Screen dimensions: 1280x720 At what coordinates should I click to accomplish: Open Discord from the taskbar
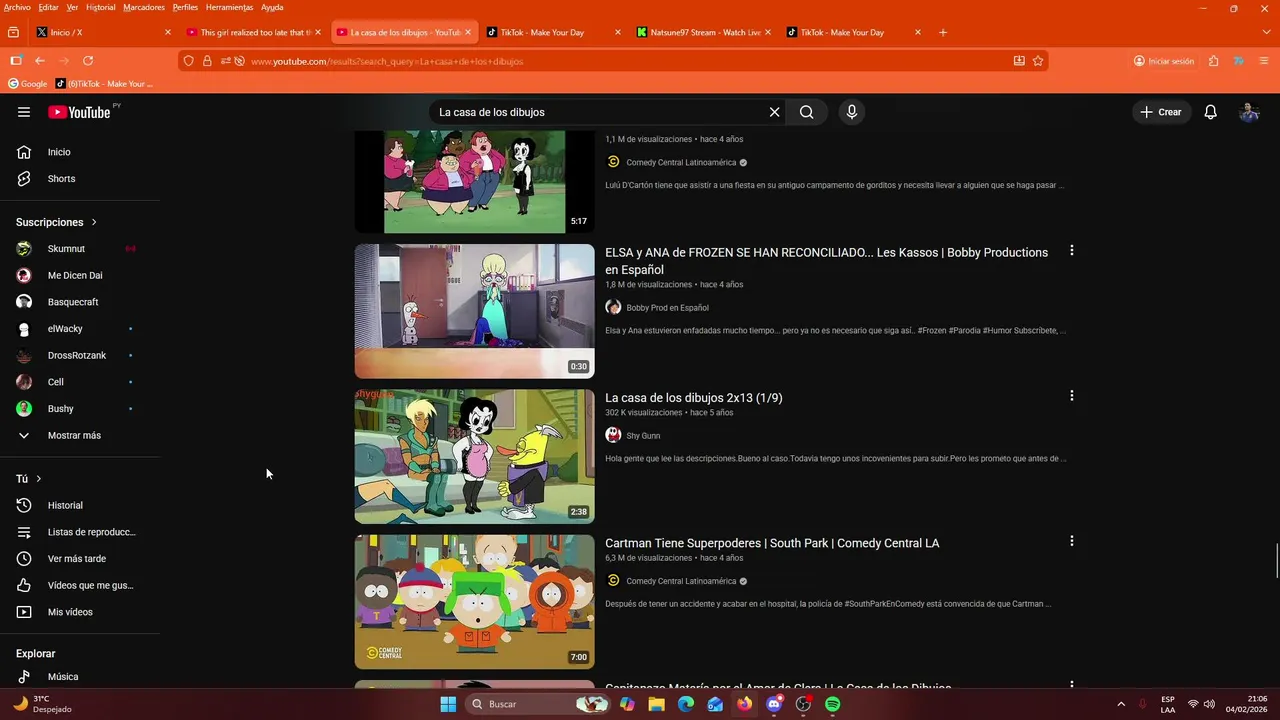[x=774, y=704]
